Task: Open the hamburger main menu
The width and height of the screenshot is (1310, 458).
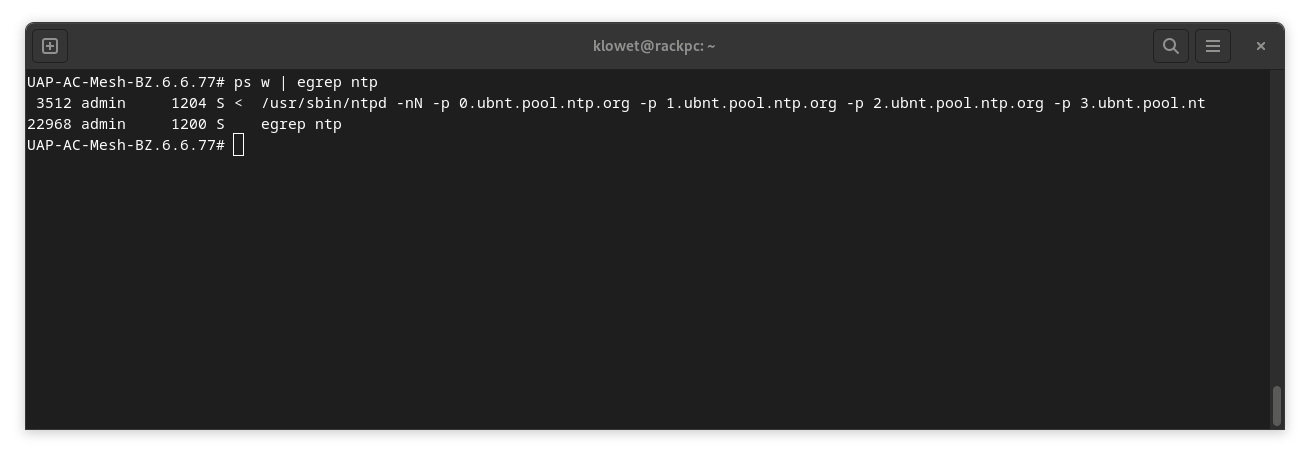Action: [x=1213, y=46]
